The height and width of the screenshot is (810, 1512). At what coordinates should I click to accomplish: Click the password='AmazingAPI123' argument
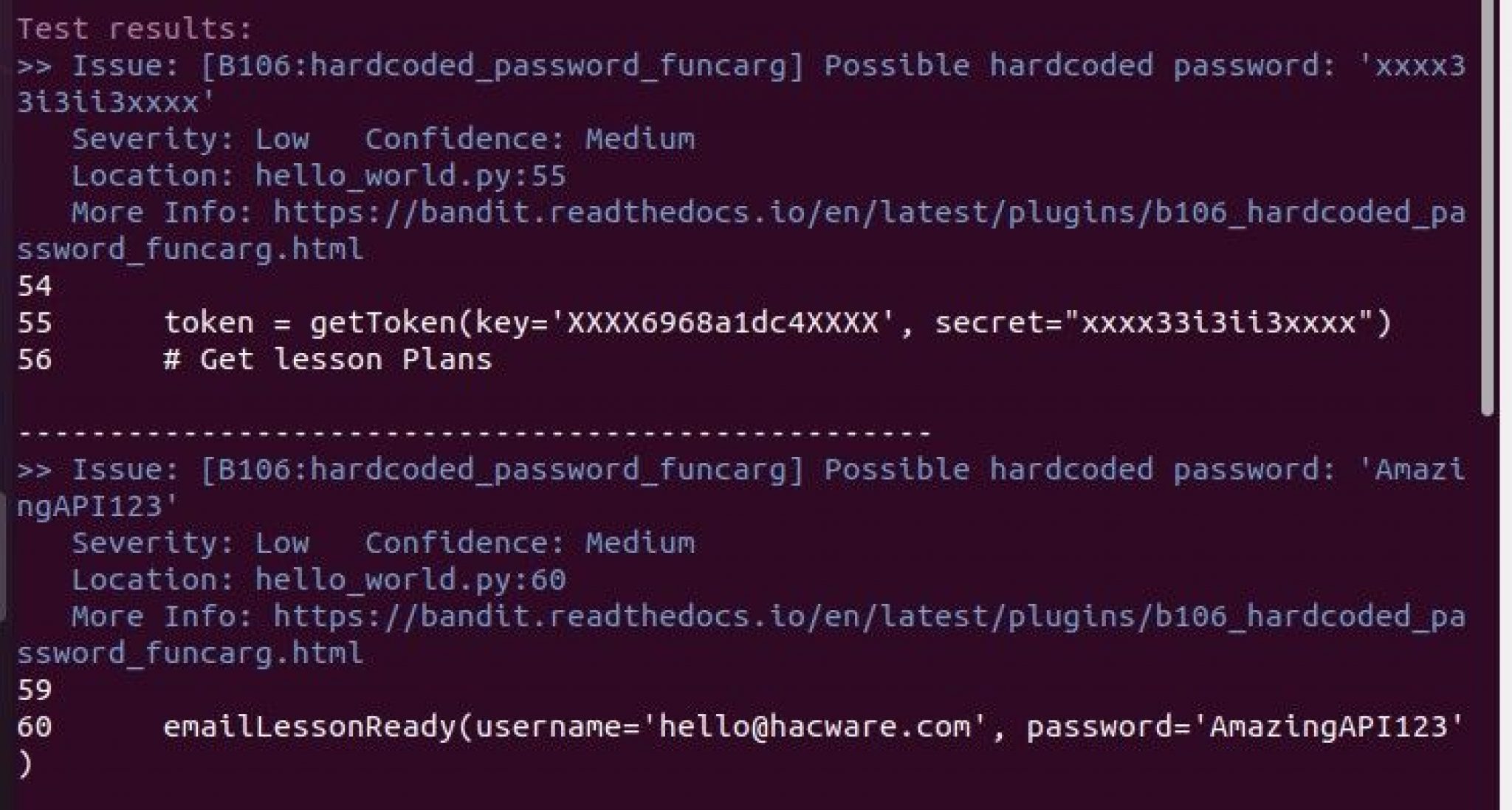pyautogui.click(x=1245, y=727)
